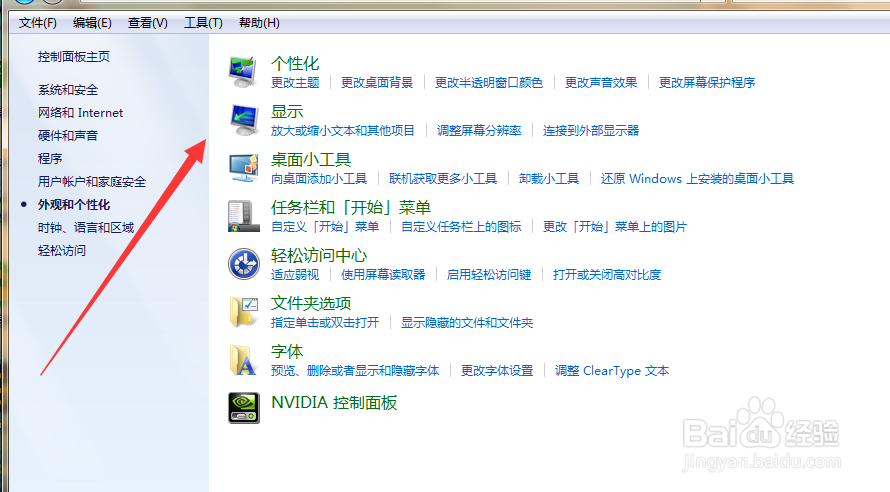890x492 pixels.
Task: Select 网络和 Internet in the sidebar
Action: (x=80, y=112)
